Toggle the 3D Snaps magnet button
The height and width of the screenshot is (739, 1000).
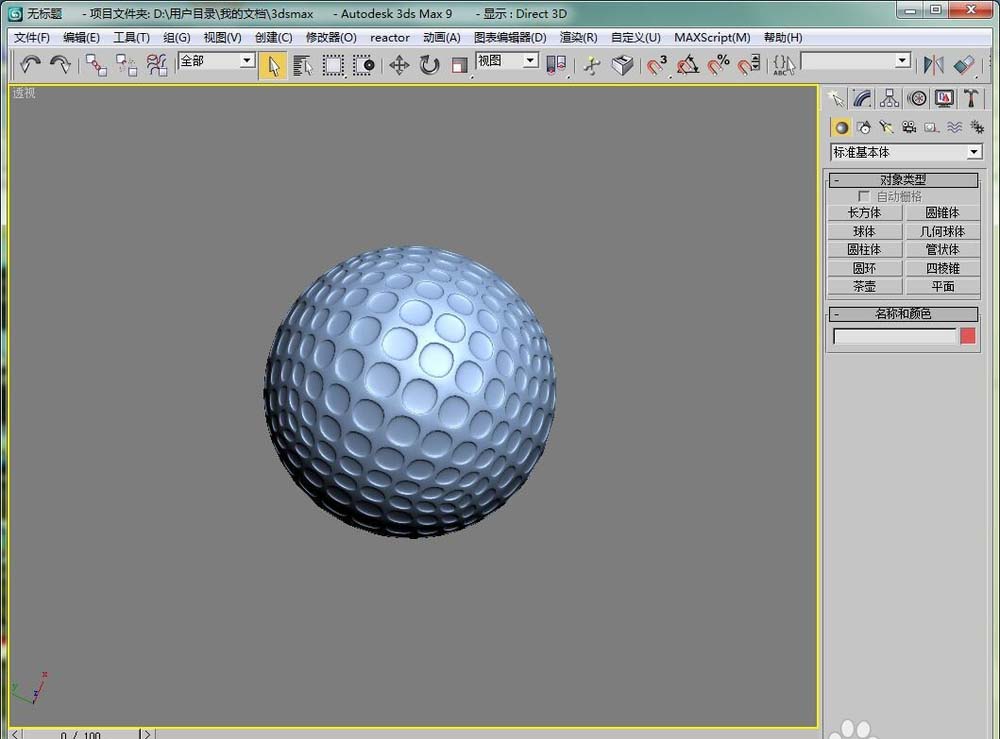[657, 65]
